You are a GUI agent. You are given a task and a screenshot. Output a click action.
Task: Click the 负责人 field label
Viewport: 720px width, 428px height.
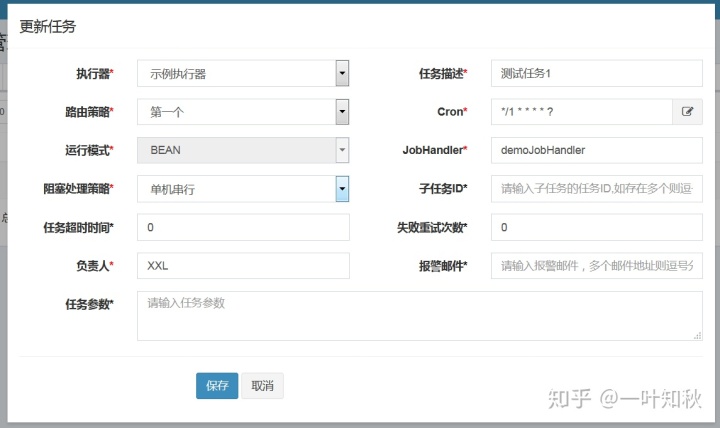(x=95, y=265)
